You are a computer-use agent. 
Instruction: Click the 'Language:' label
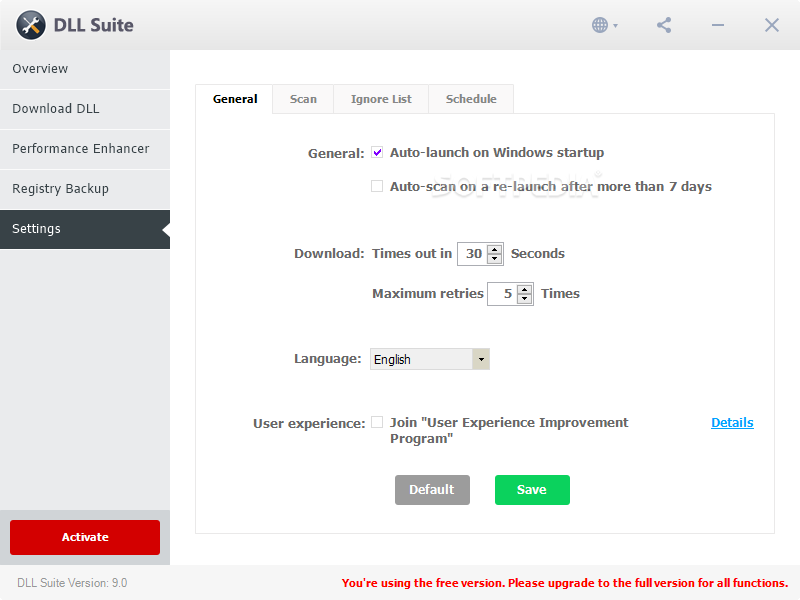pyautogui.click(x=328, y=359)
